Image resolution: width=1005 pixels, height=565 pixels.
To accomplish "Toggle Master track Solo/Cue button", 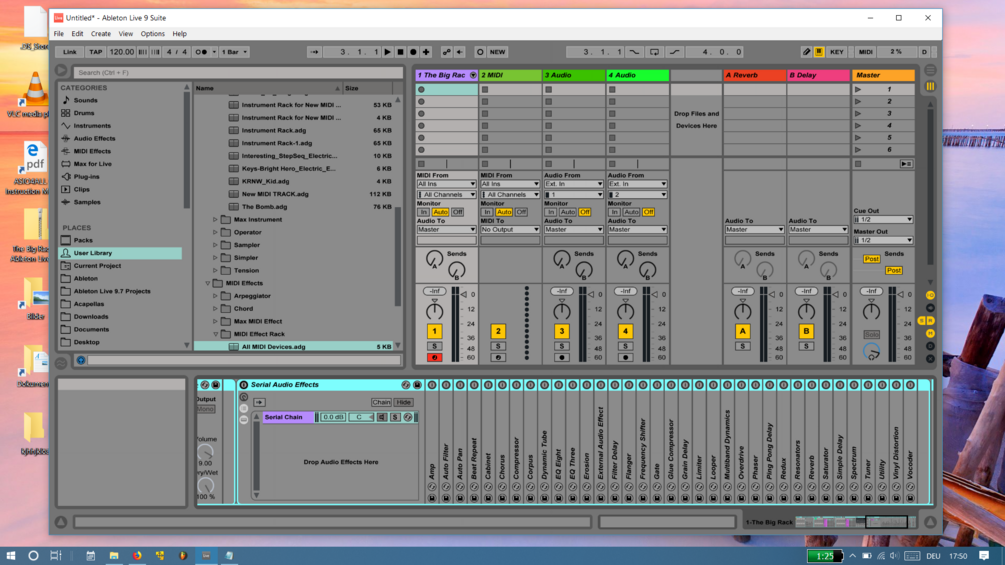I will click(871, 334).
